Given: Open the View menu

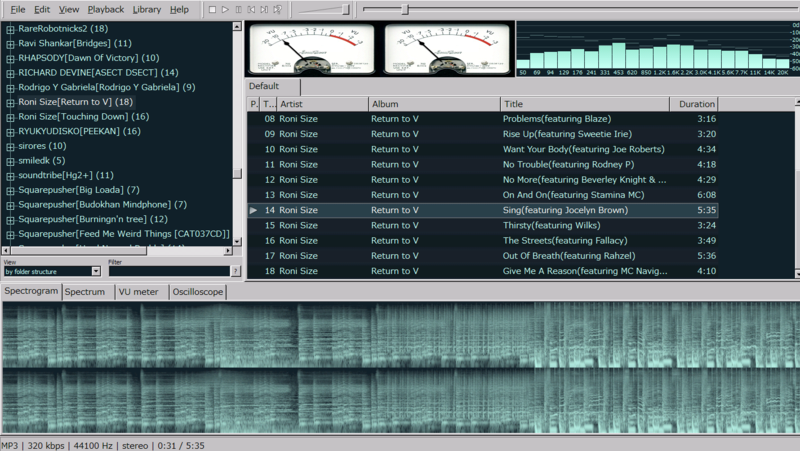Looking at the screenshot, I should 69,9.
